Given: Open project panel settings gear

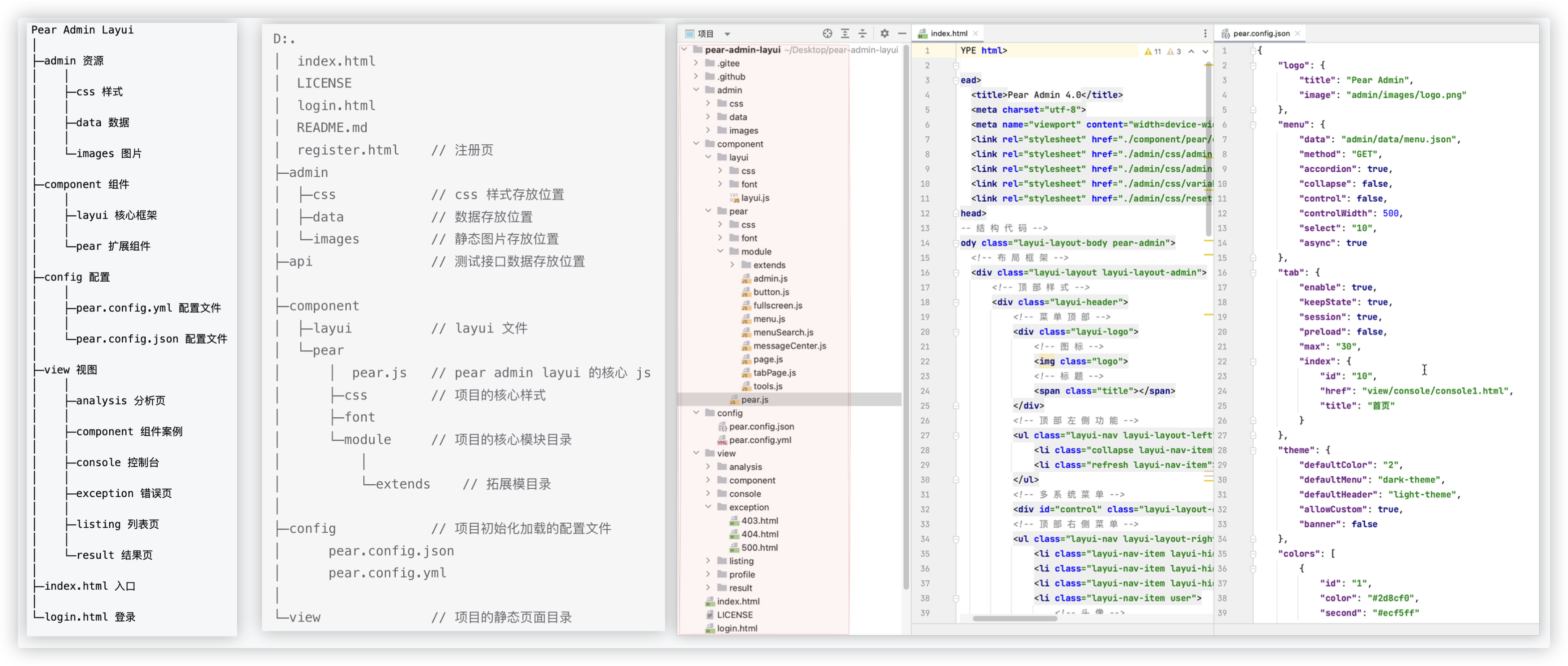Looking at the screenshot, I should tap(884, 33).
